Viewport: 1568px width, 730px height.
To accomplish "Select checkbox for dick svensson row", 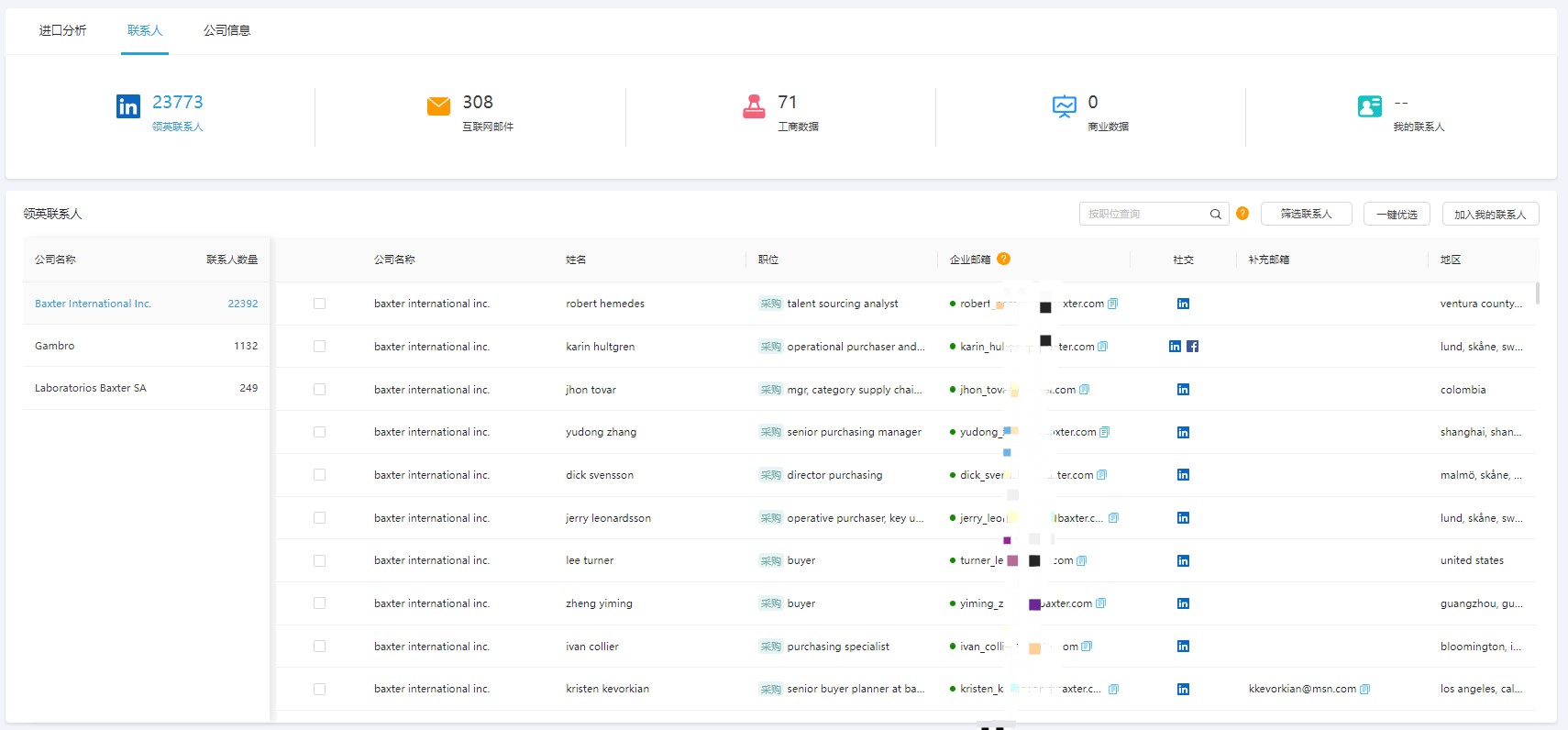I will coord(319,475).
